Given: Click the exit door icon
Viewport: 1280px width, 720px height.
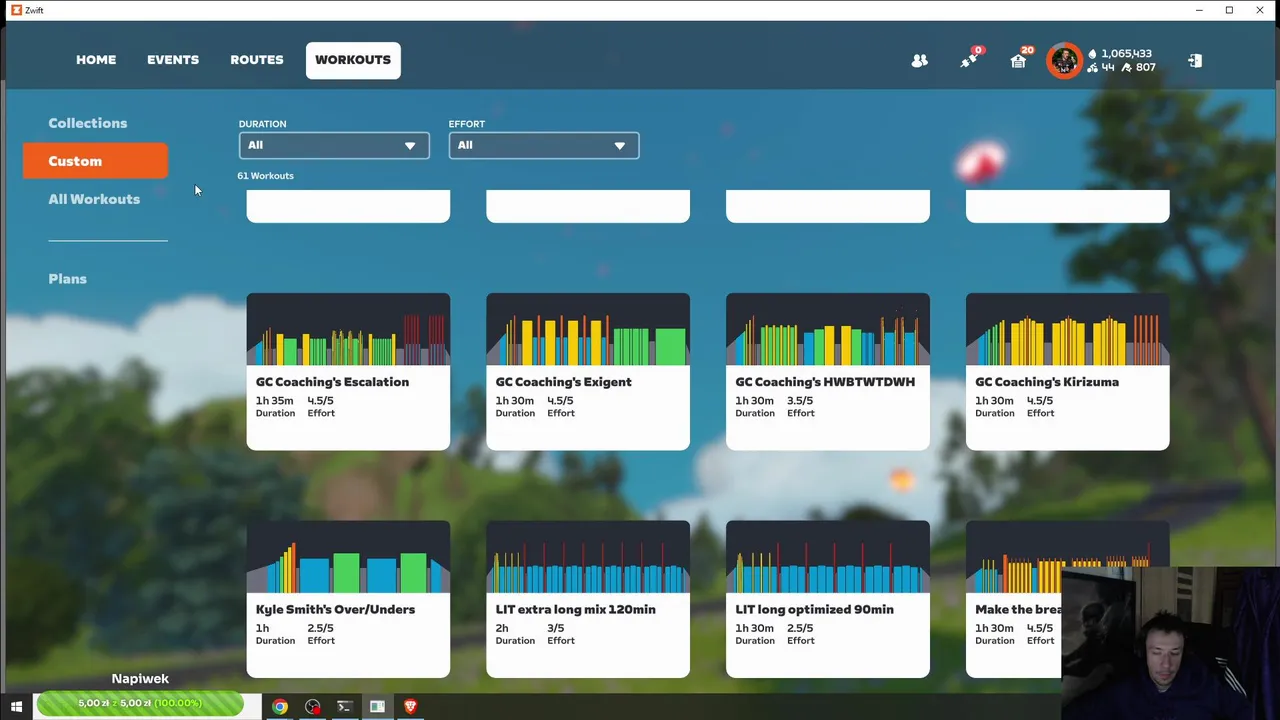Looking at the screenshot, I should point(1195,61).
